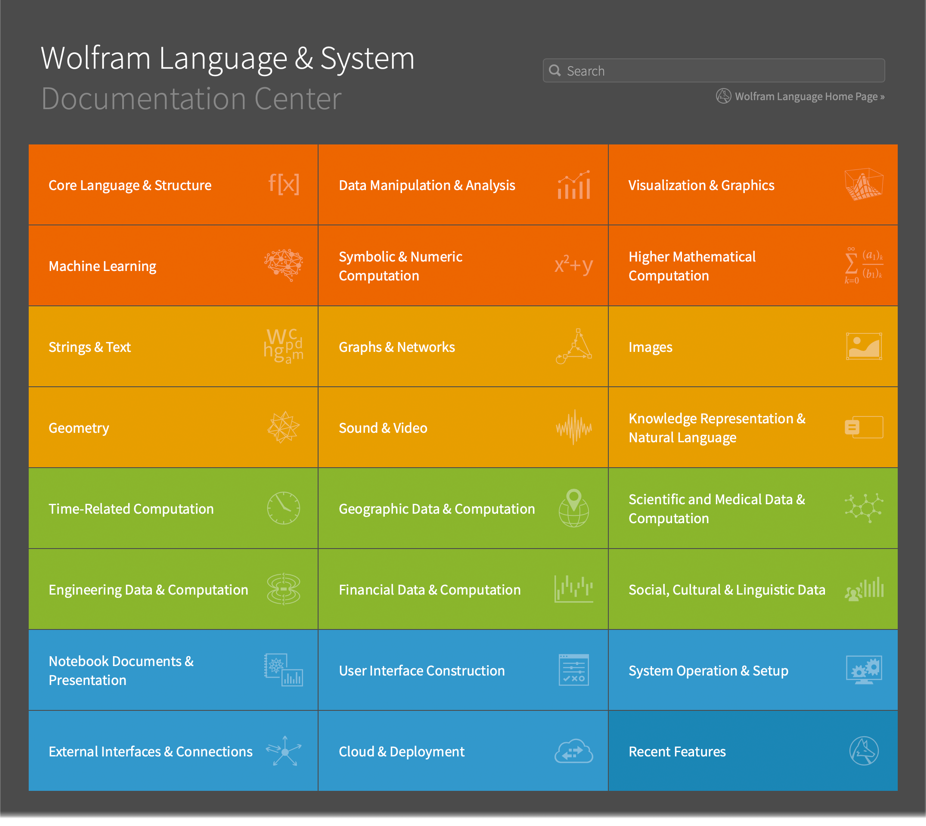Click the summation formula icon for Higher Mathematical

click(863, 266)
